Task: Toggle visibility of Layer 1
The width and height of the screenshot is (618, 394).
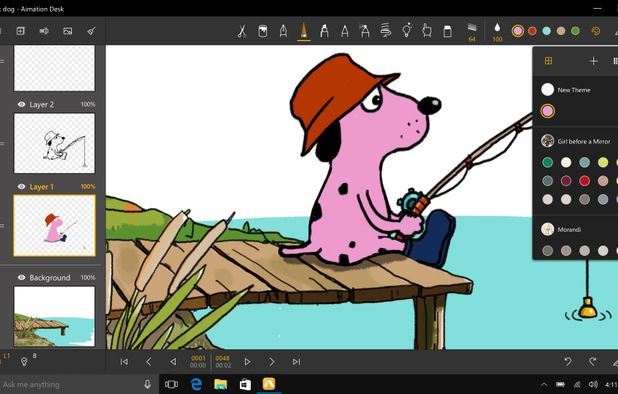Action: [22, 187]
